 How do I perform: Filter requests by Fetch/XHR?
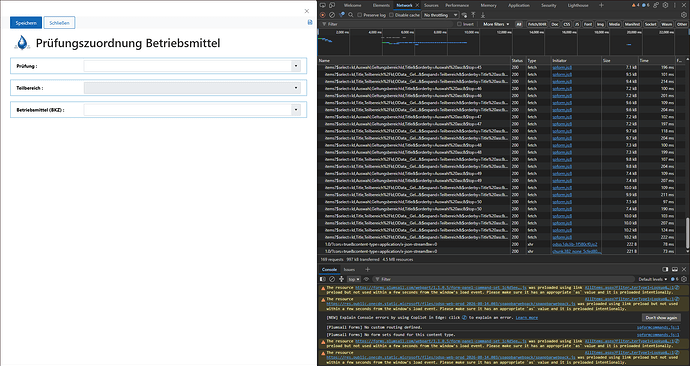pyautogui.click(x=537, y=24)
